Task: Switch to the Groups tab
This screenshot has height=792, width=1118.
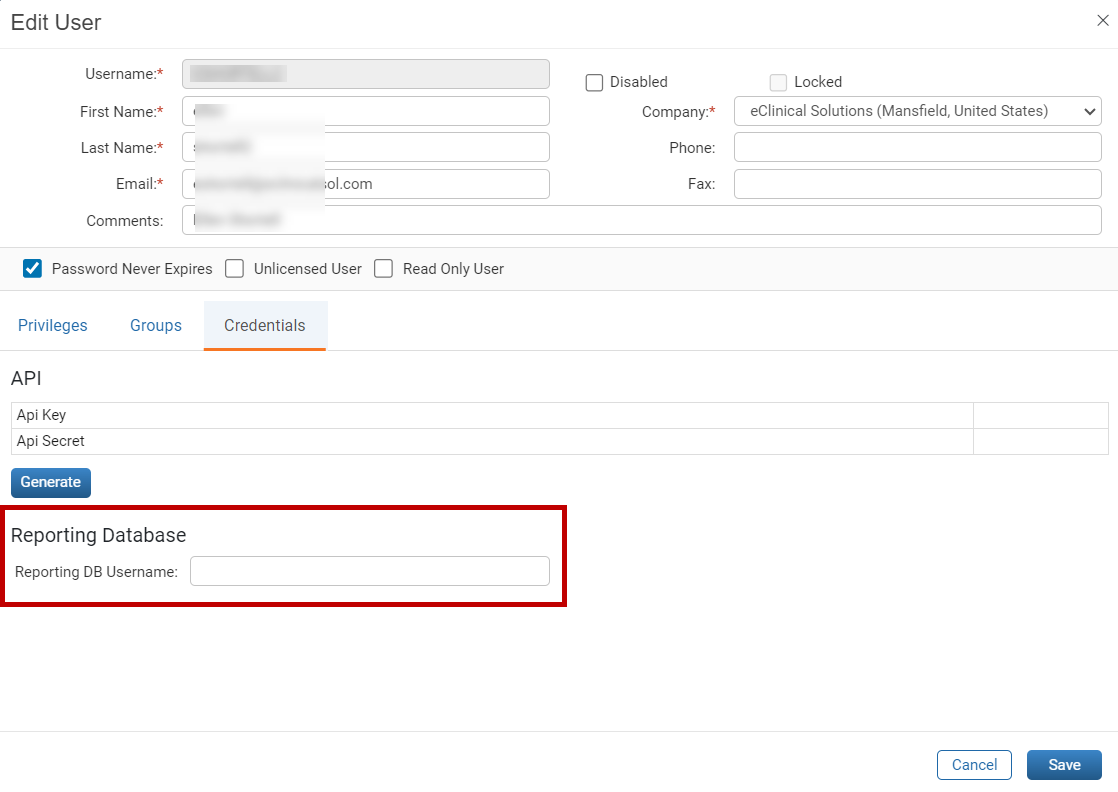Action: pyautogui.click(x=155, y=326)
